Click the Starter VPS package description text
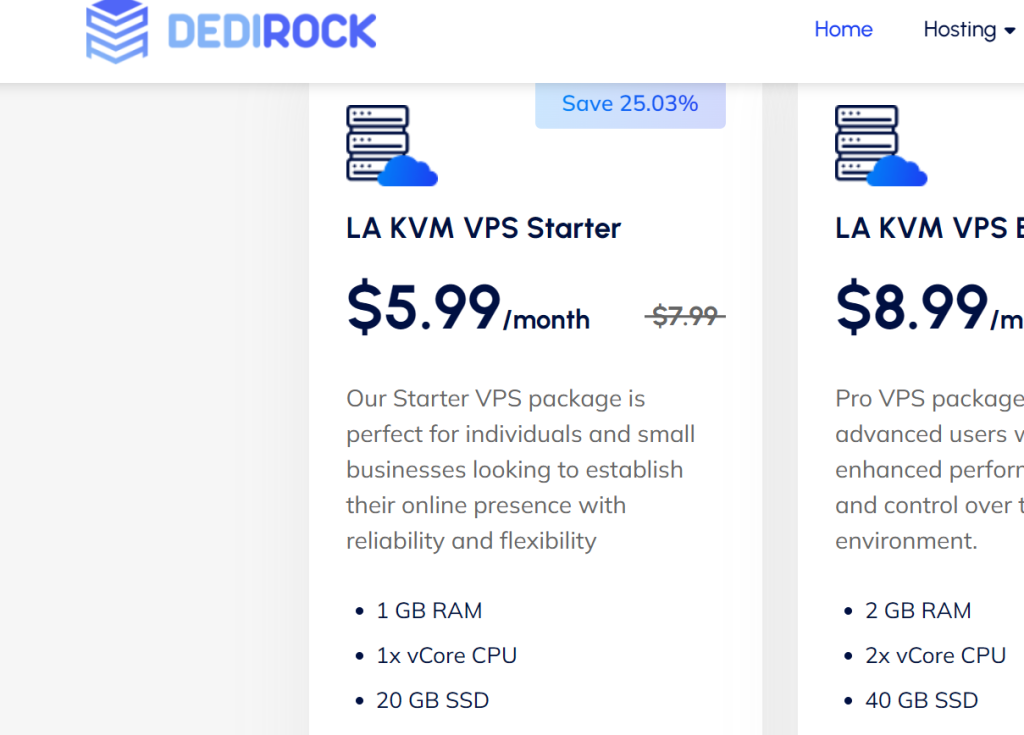 pyautogui.click(x=520, y=470)
